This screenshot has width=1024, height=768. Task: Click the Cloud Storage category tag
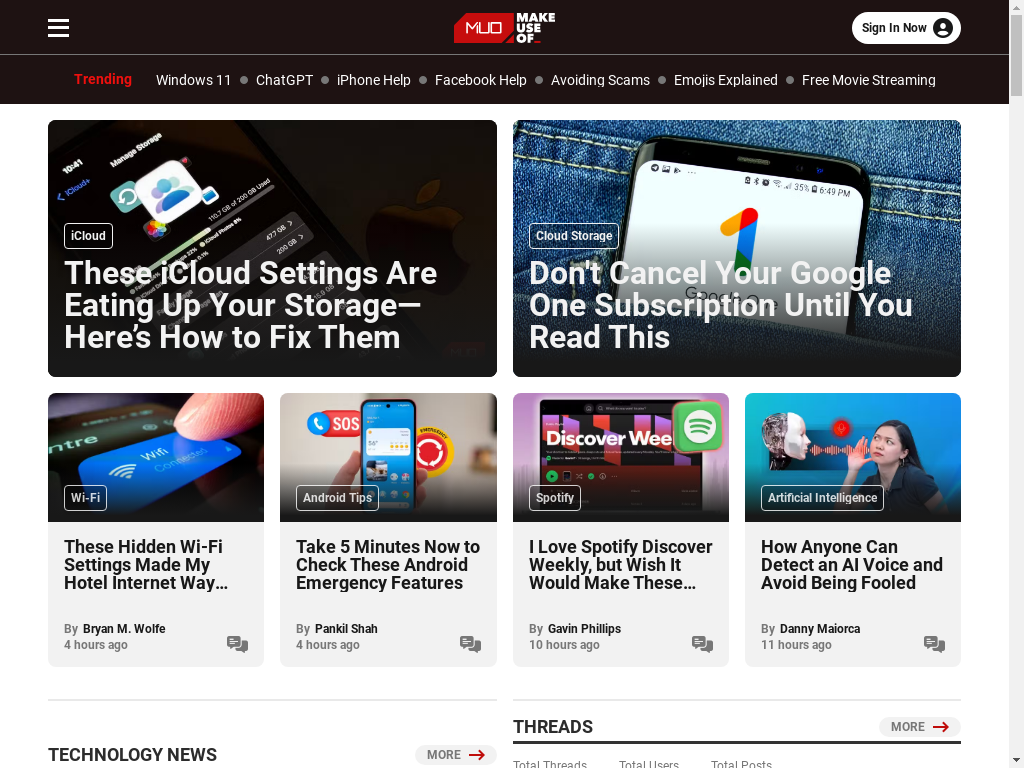point(573,236)
